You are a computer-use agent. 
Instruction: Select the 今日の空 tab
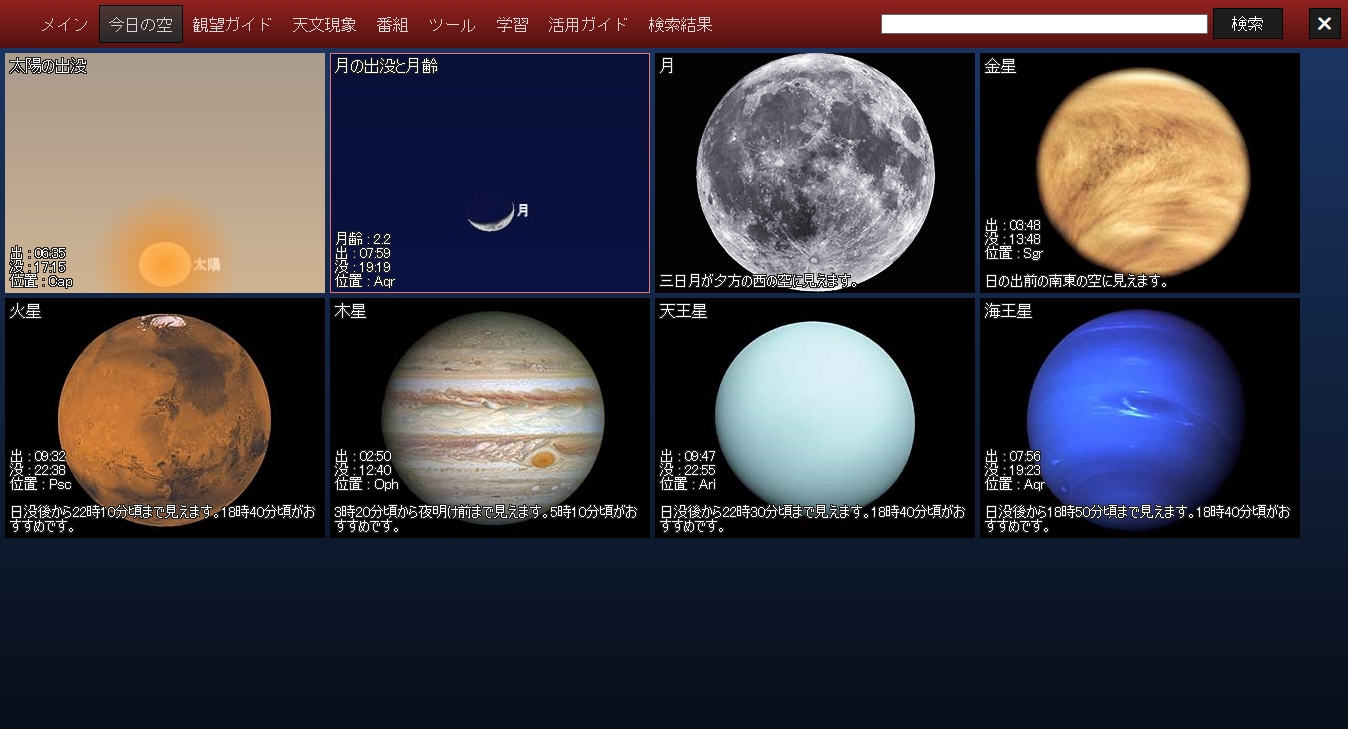pyautogui.click(x=141, y=25)
